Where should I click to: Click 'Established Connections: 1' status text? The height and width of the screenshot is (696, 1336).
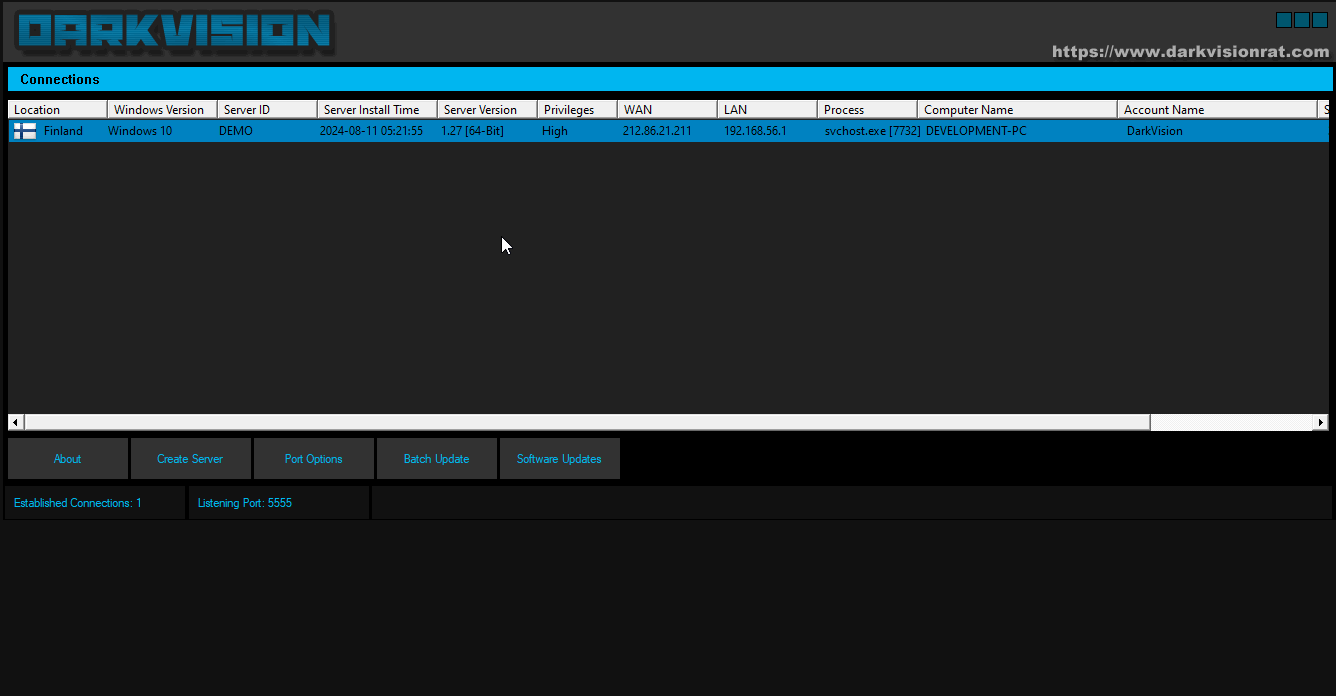click(78, 503)
